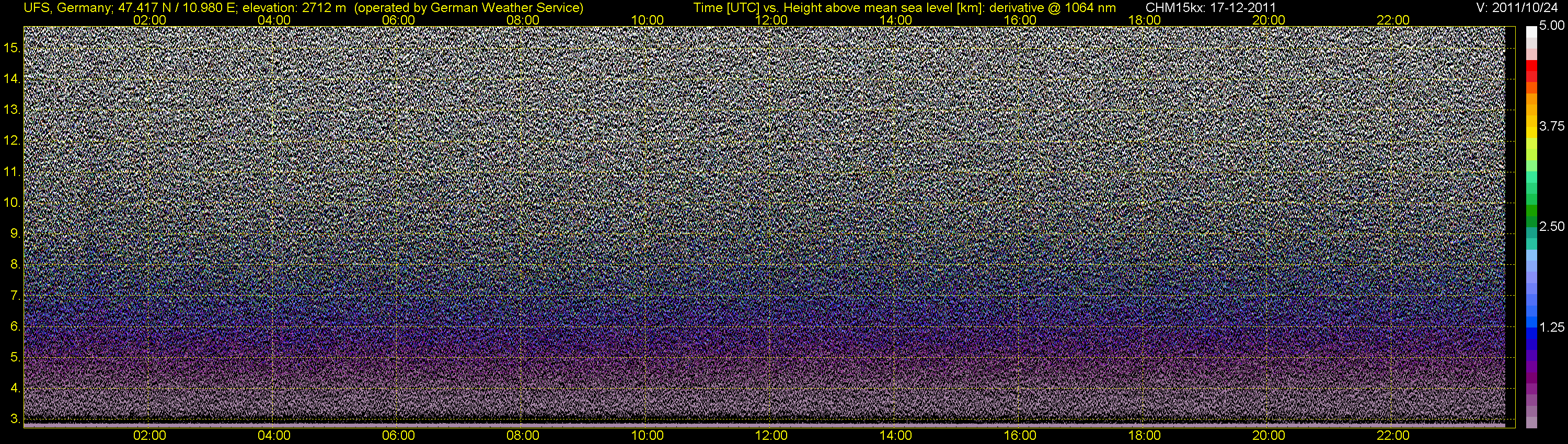Click the 4. km height axis label
Image resolution: width=1568 pixels, height=444 pixels.
coord(15,388)
